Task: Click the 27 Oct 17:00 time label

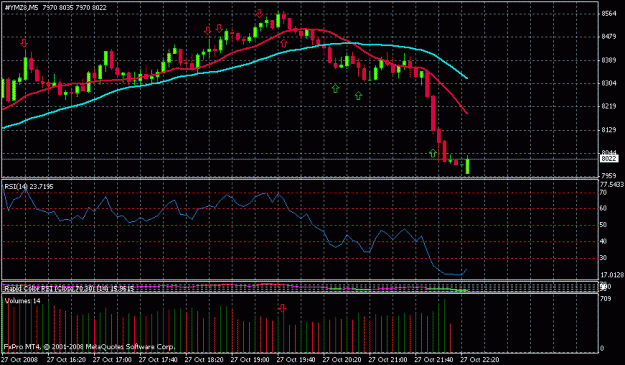Action: click(112, 359)
